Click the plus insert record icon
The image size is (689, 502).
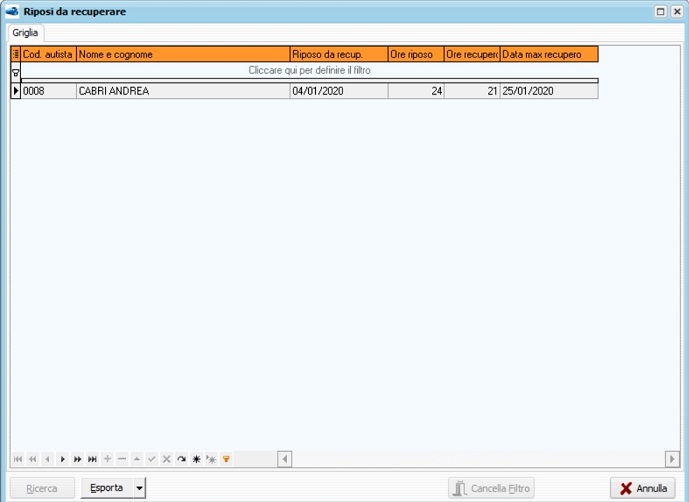click(x=107, y=459)
